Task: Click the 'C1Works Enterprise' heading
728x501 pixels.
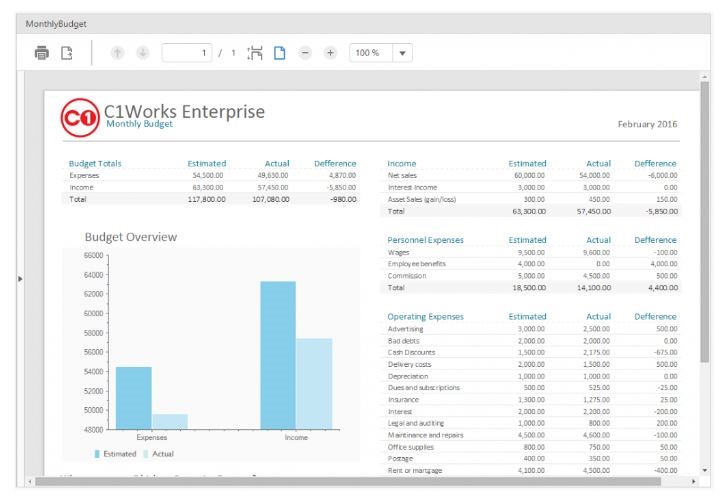Action: tap(184, 111)
